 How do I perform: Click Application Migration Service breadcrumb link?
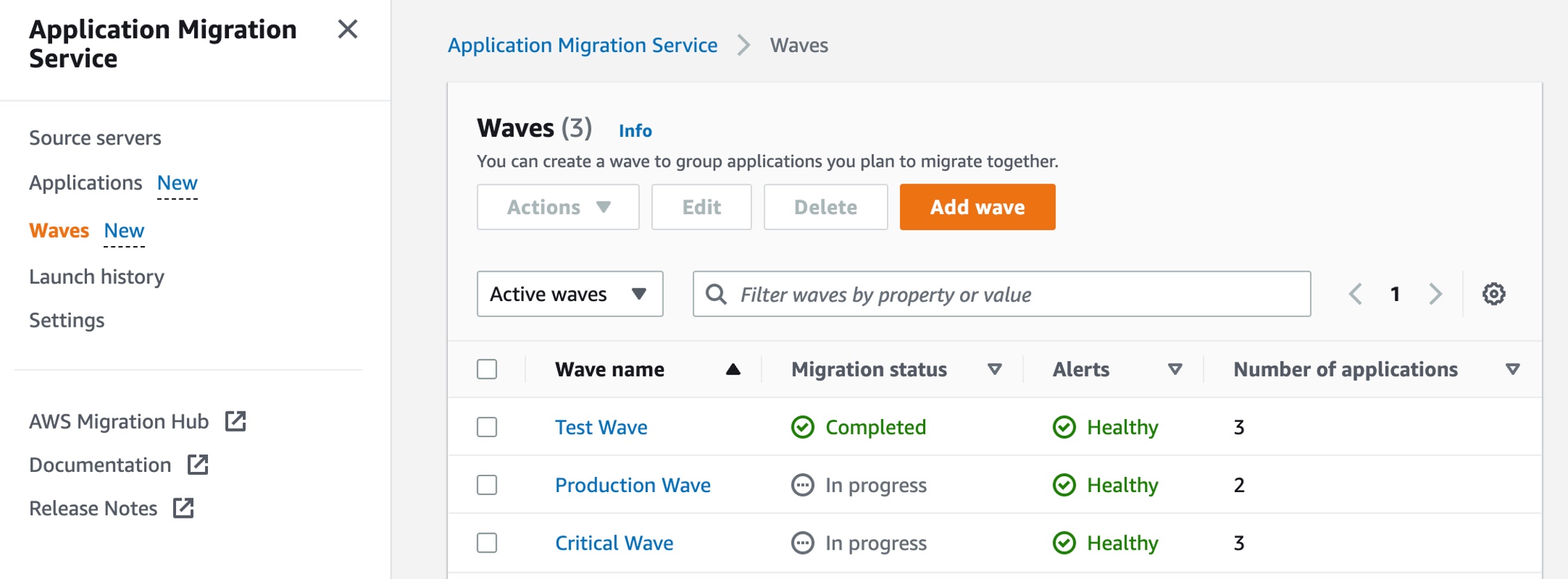582,45
